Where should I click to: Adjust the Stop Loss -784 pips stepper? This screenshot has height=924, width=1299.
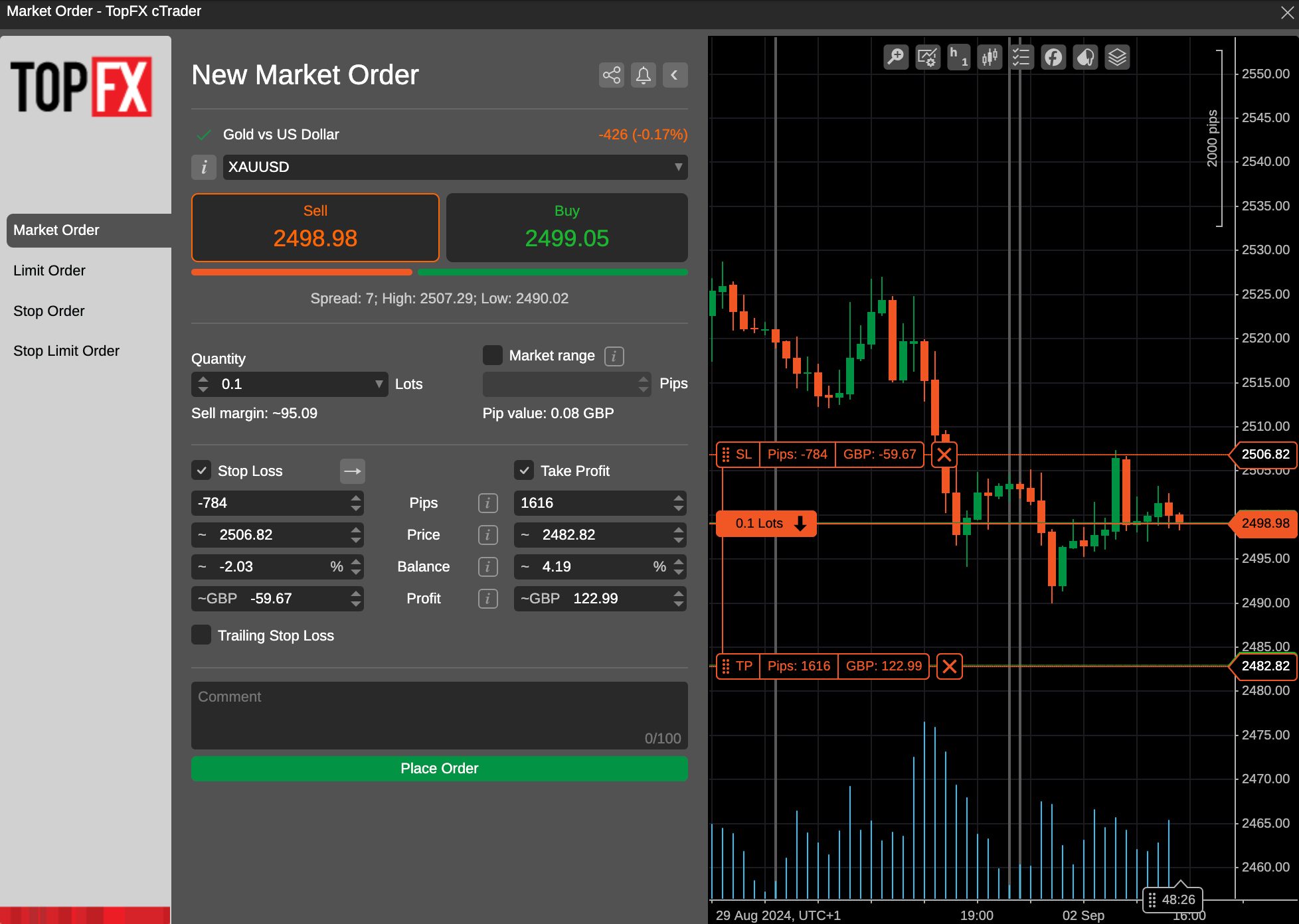point(356,503)
